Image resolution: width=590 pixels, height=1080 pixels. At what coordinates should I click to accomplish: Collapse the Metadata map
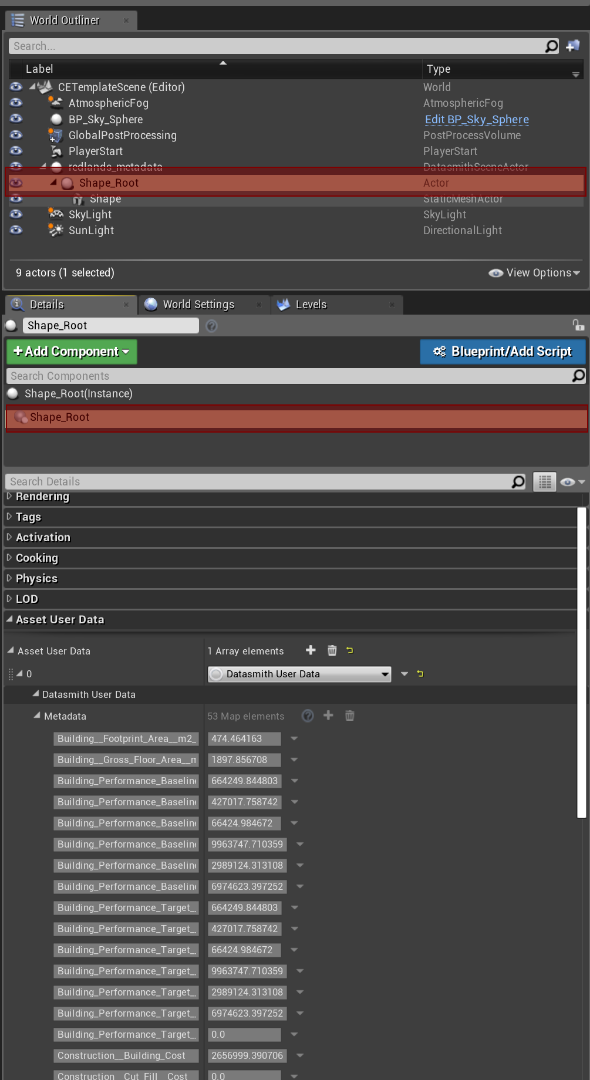pos(37,716)
